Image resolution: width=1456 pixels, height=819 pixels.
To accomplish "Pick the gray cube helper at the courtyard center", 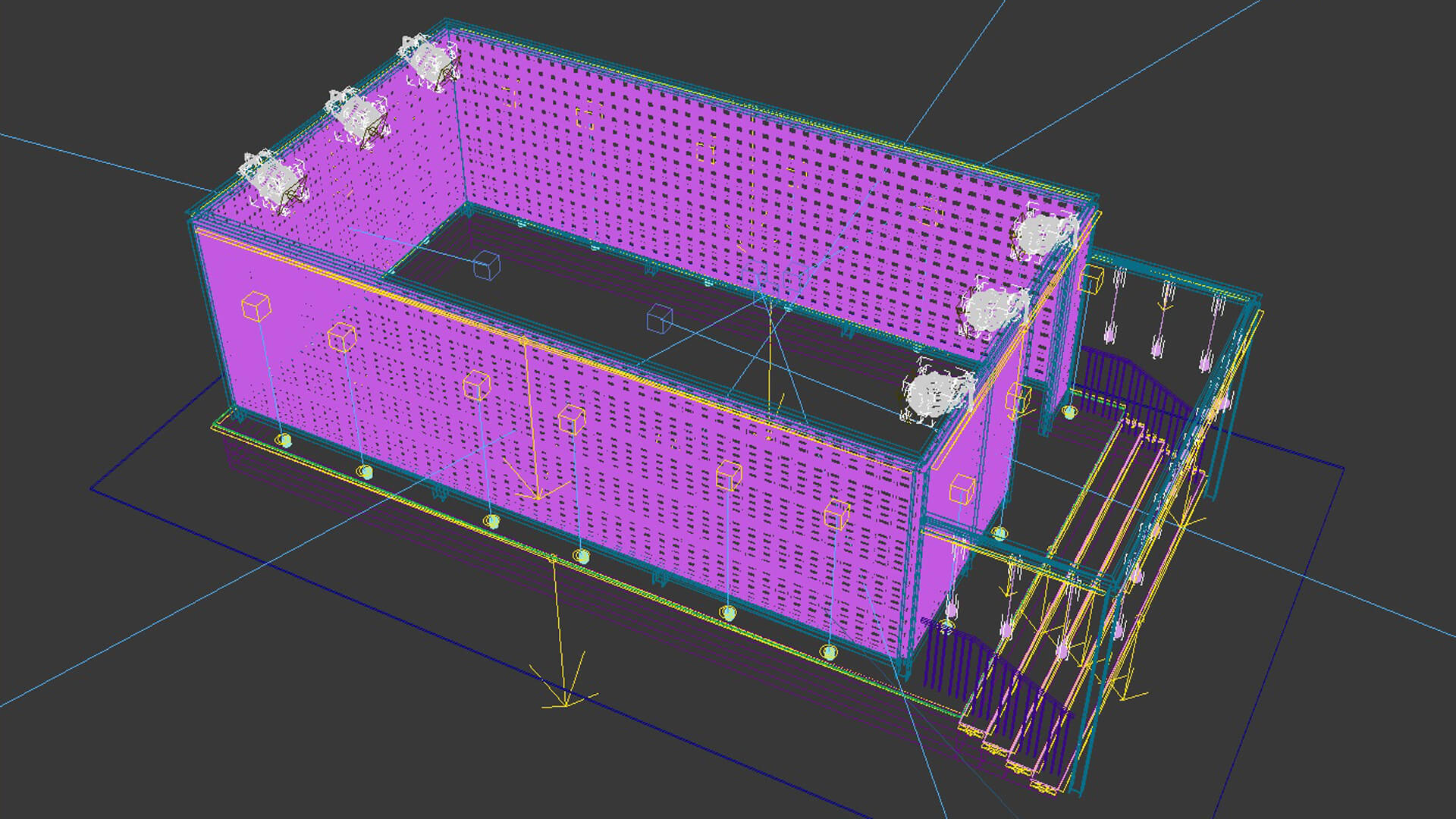I will tap(660, 318).
